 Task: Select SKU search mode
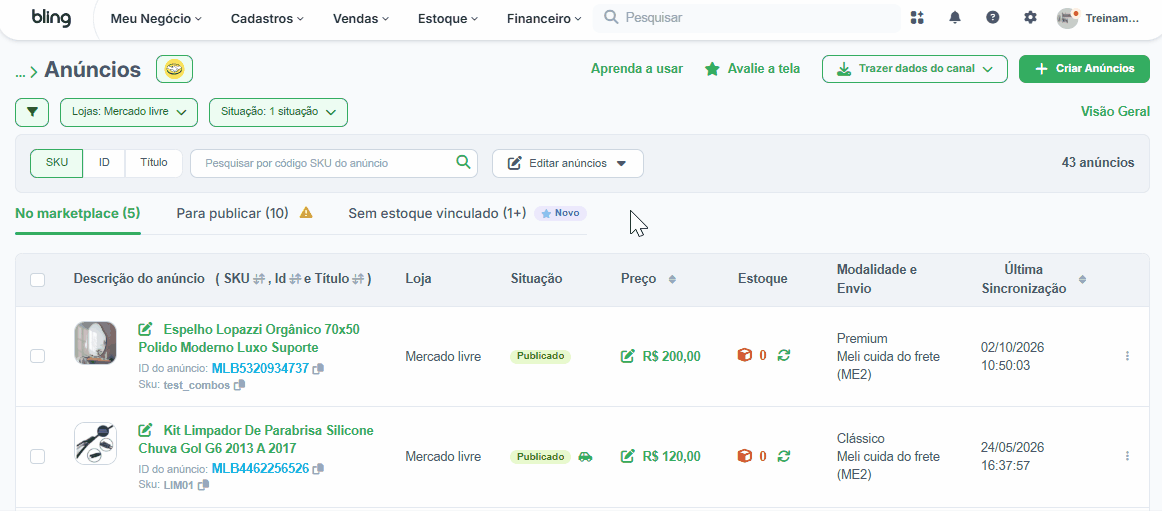[56, 163]
